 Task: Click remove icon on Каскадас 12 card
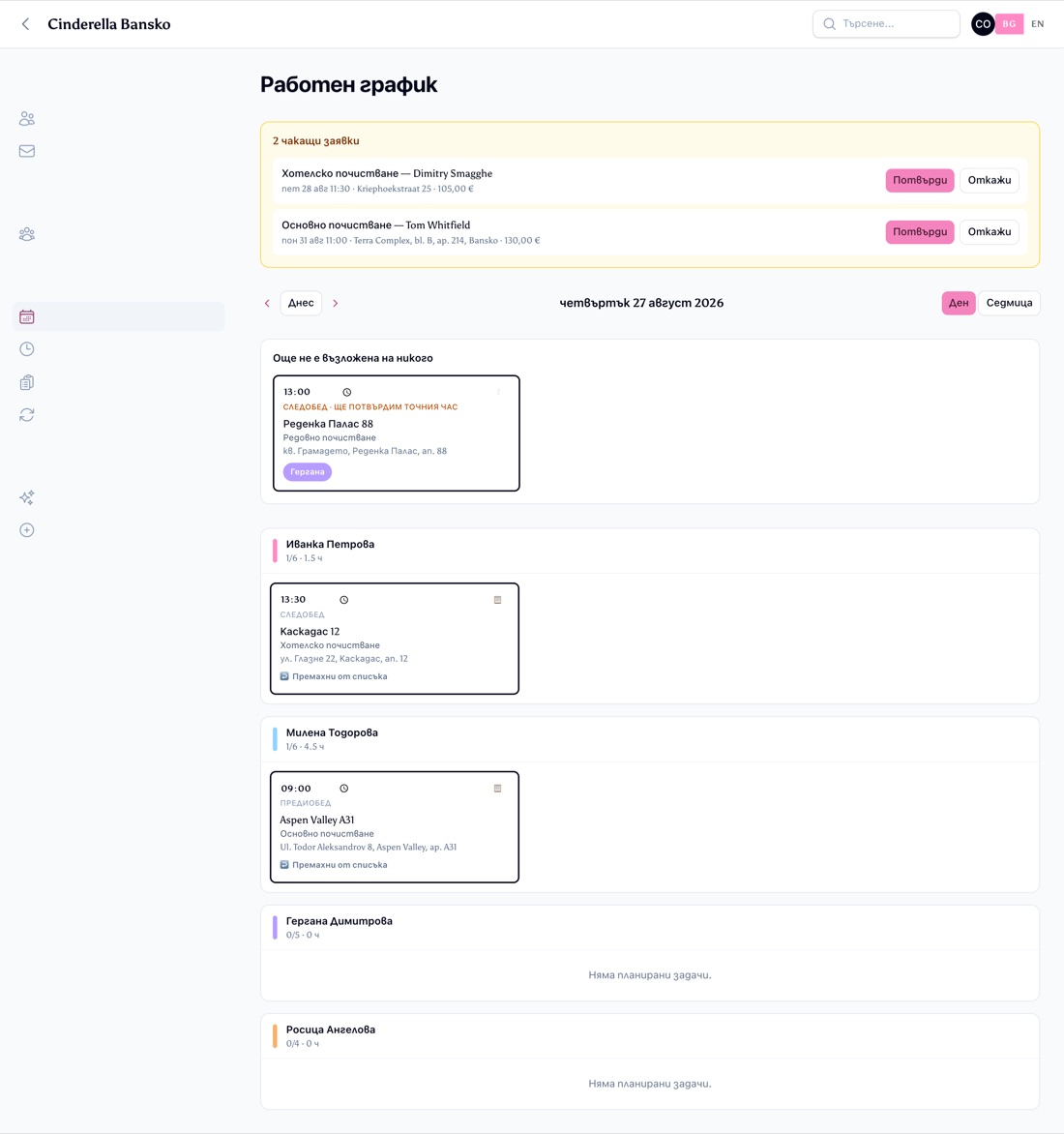284,676
